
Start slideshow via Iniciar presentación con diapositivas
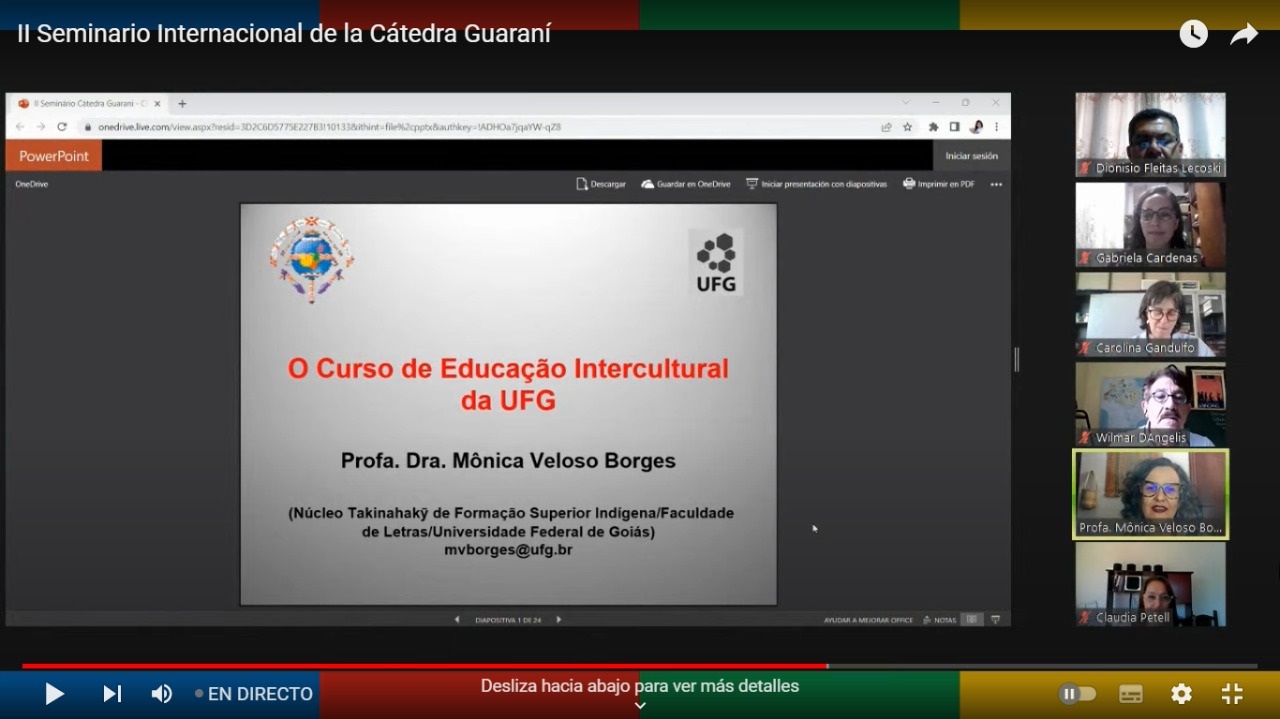coord(816,184)
